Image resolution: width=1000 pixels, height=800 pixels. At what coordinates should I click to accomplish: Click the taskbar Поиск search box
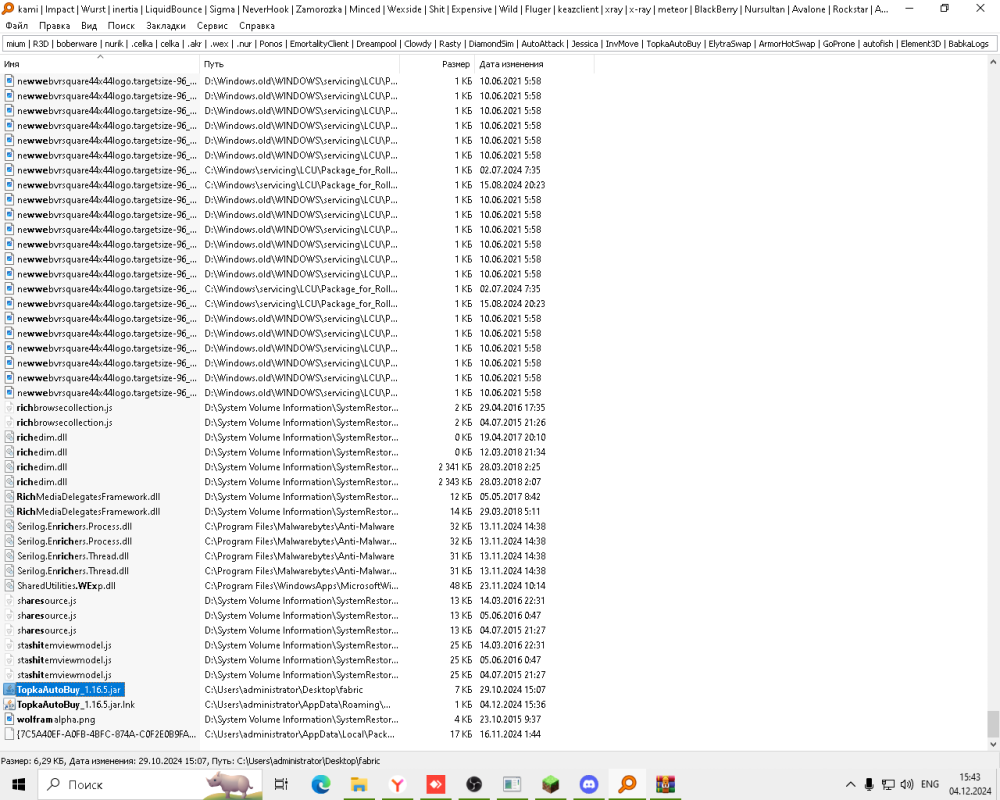tap(150, 784)
